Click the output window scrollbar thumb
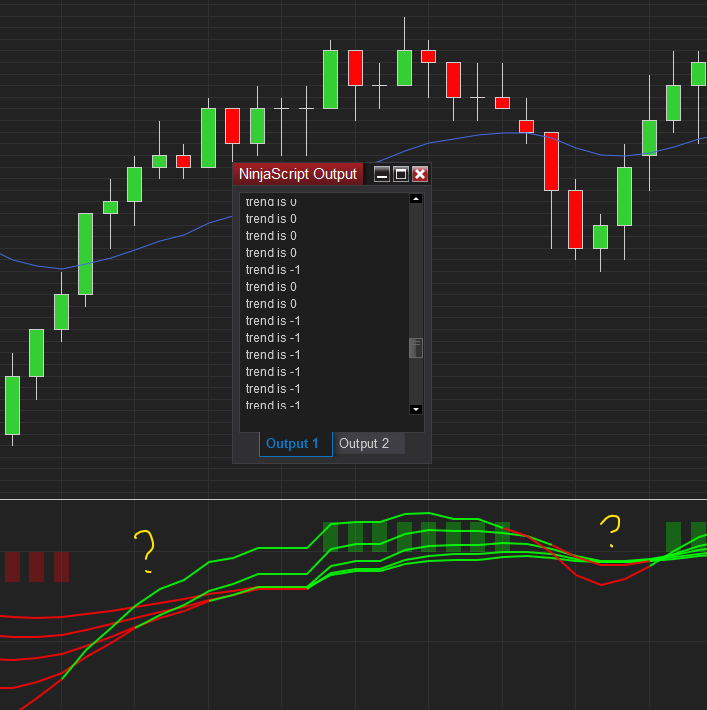 pyautogui.click(x=416, y=348)
